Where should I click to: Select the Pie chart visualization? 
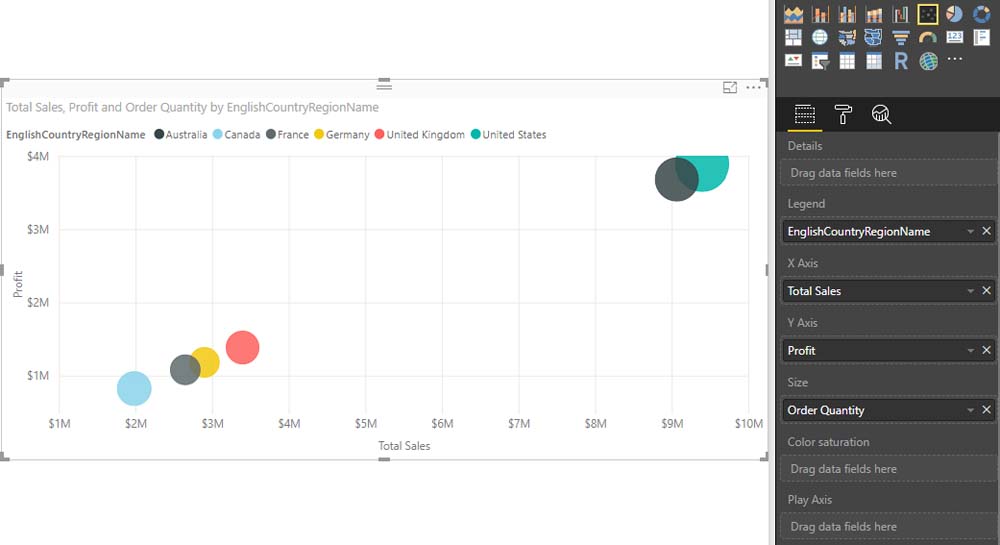(954, 14)
